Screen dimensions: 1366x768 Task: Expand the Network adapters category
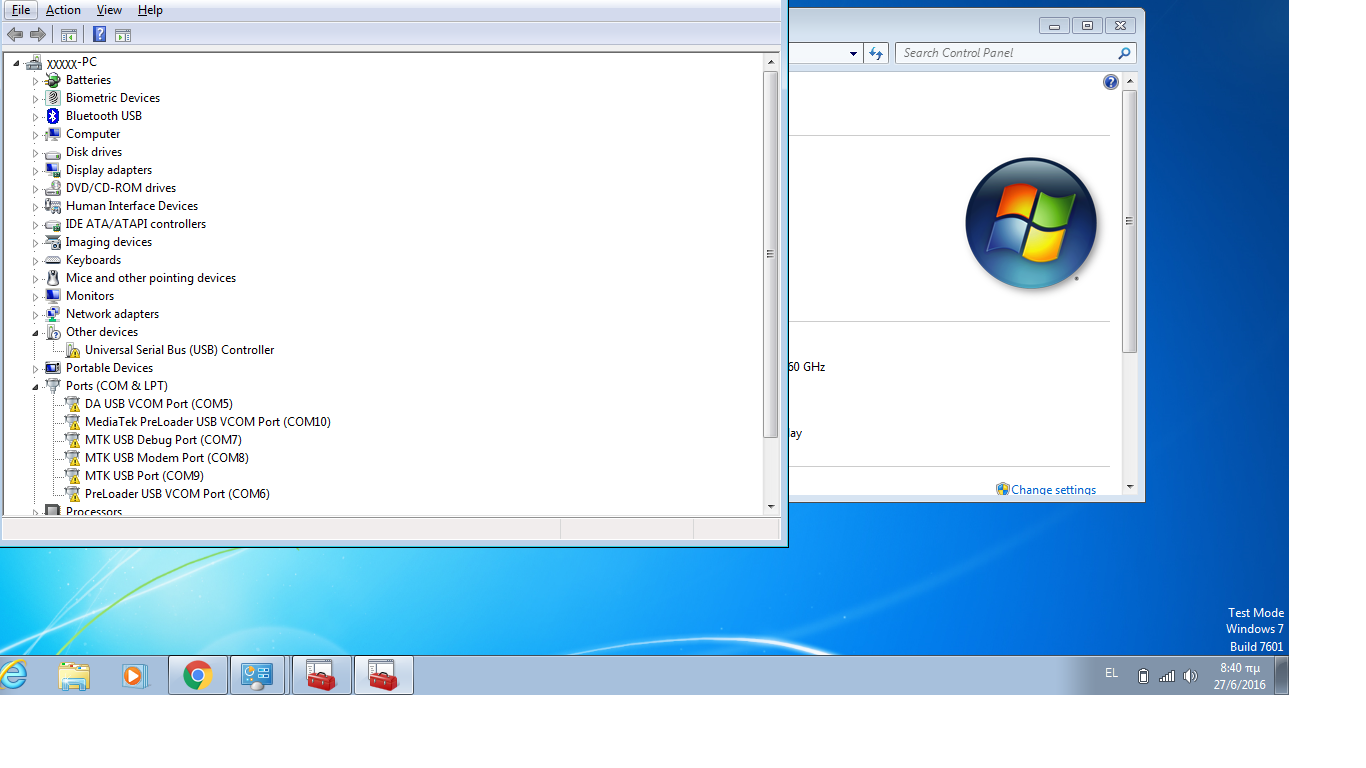coord(35,315)
